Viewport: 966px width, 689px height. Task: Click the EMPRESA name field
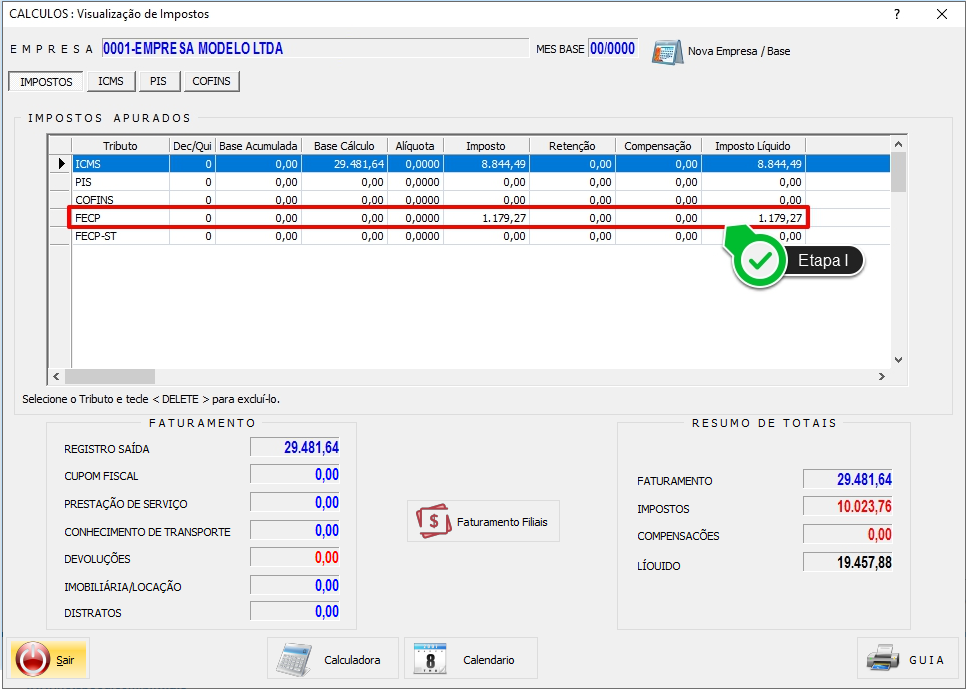pyautogui.click(x=314, y=49)
